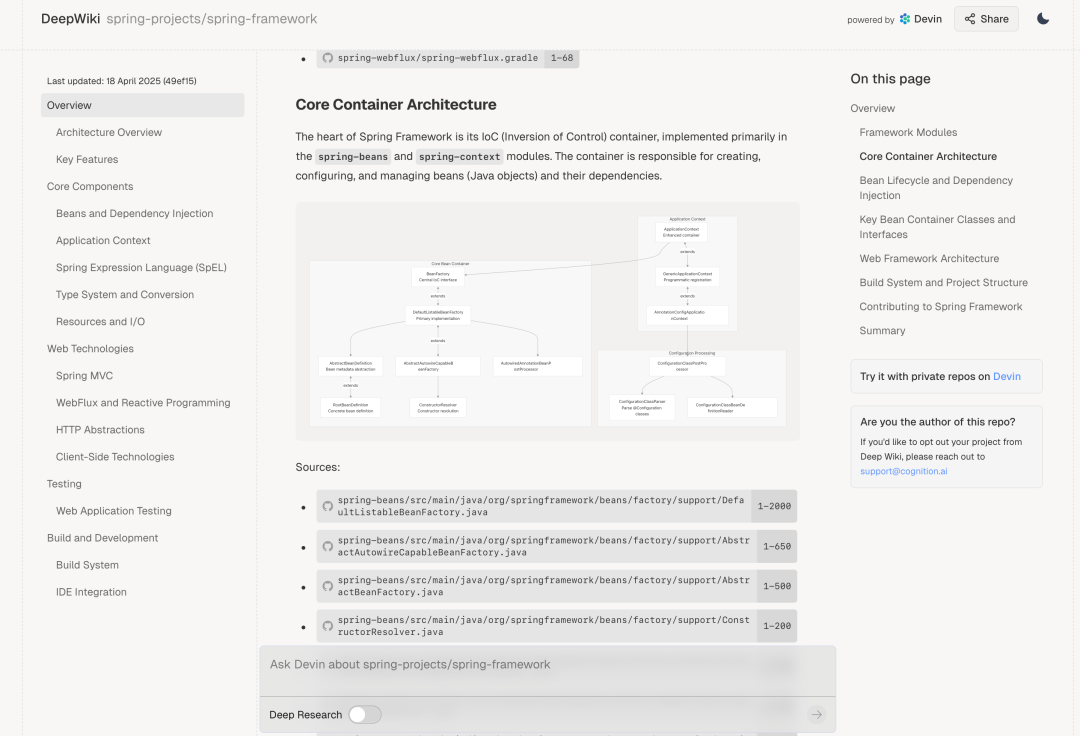Open HTTP Abstractions sidebar page
Image resolution: width=1080 pixels, height=736 pixels.
click(x=100, y=430)
